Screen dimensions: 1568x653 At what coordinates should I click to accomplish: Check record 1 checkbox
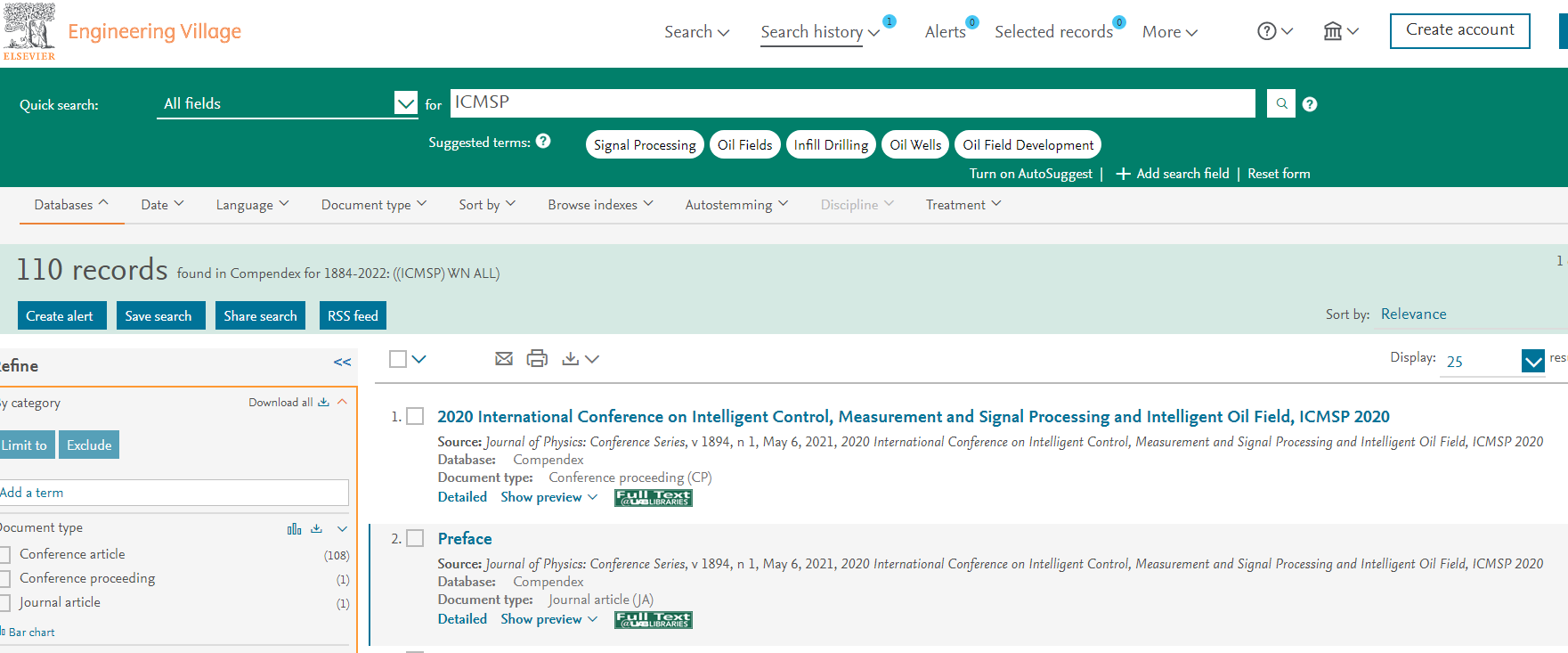tap(415, 416)
